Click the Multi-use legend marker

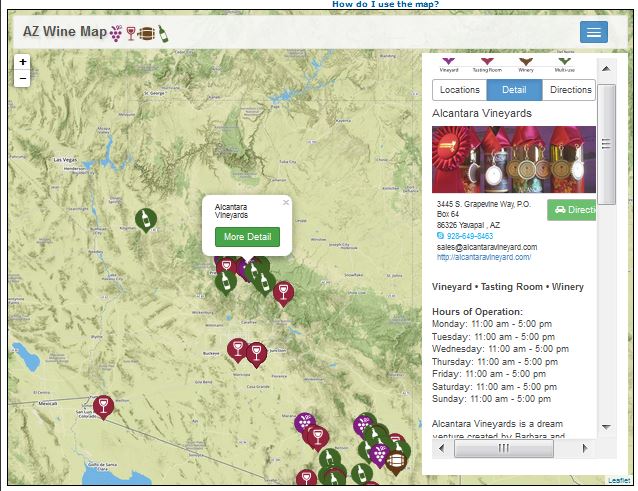[564, 61]
